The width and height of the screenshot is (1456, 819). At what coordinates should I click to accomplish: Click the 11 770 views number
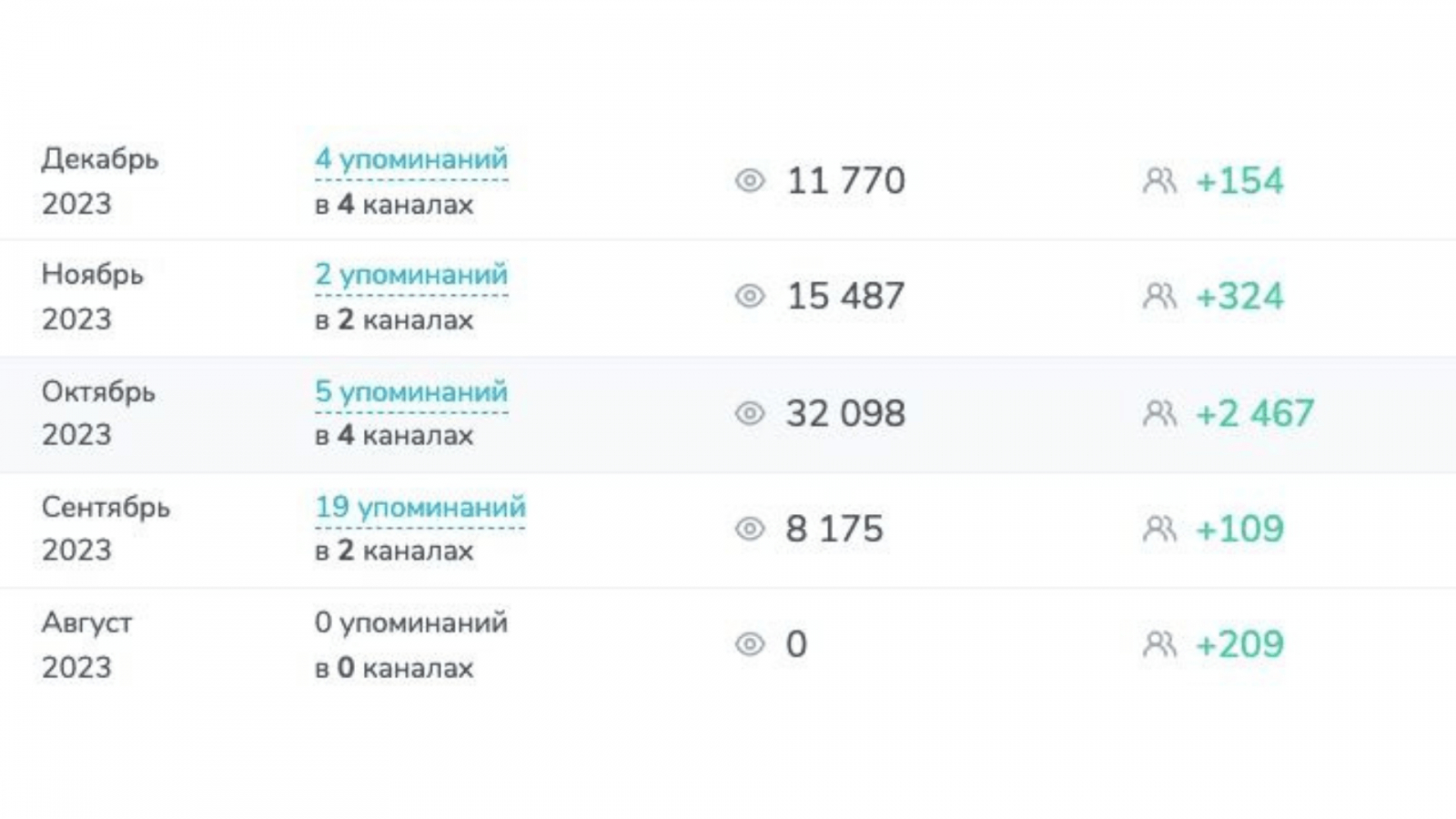coord(845,180)
